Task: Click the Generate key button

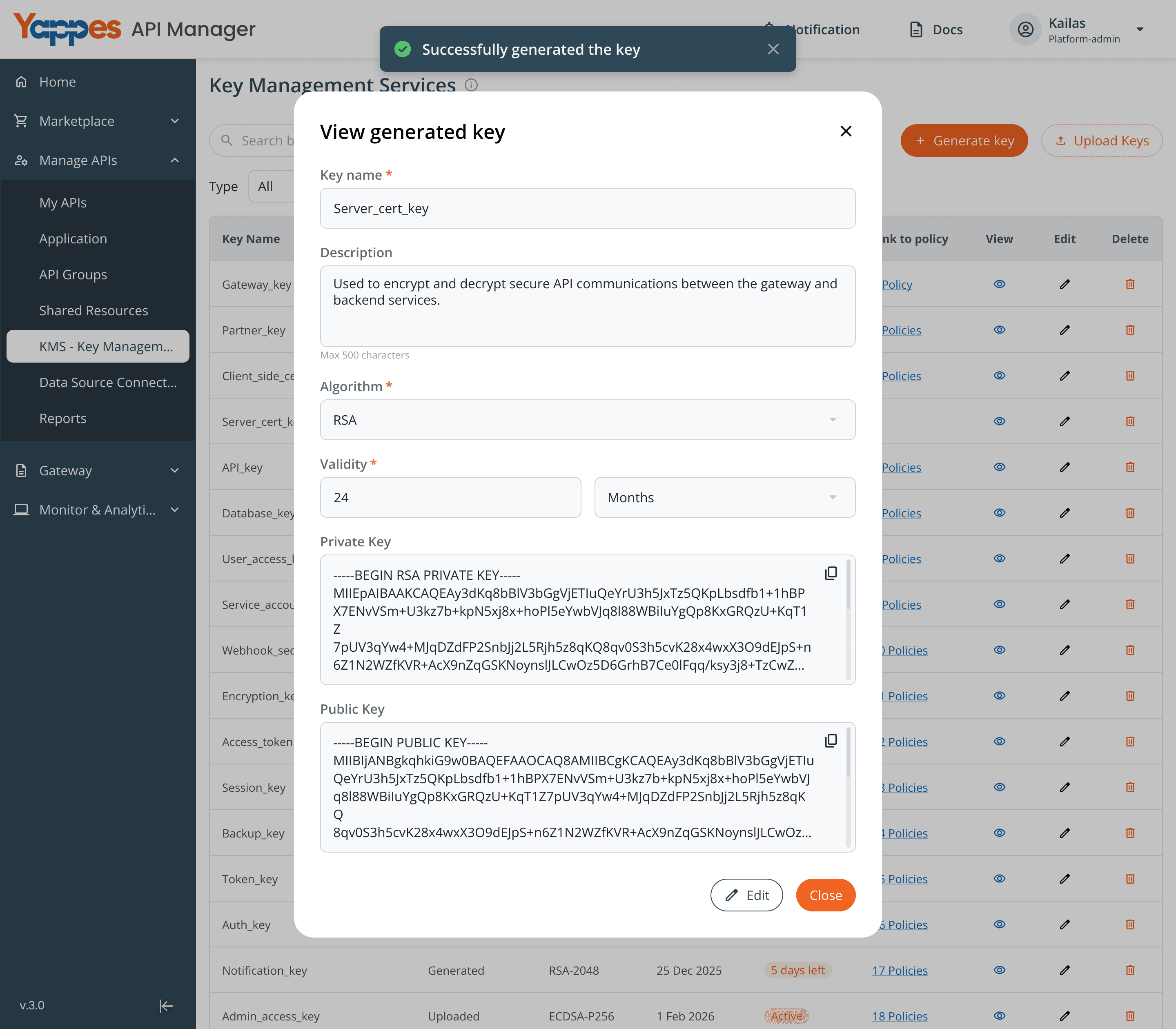Action: pos(964,141)
